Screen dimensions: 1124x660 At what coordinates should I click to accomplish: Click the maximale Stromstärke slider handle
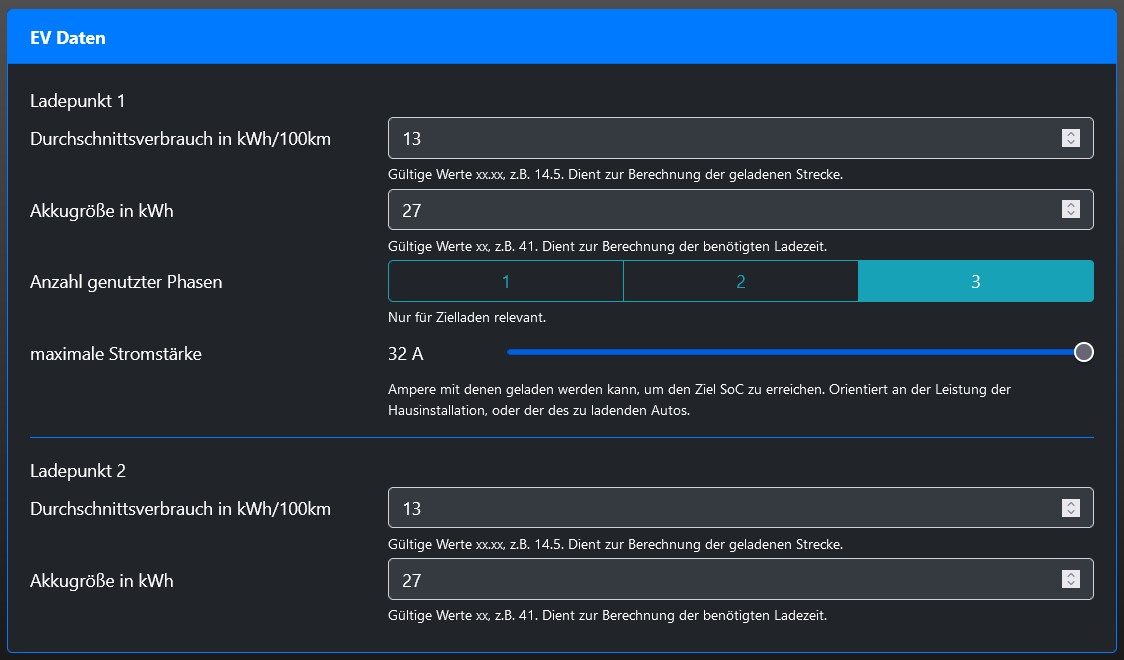(x=1084, y=352)
